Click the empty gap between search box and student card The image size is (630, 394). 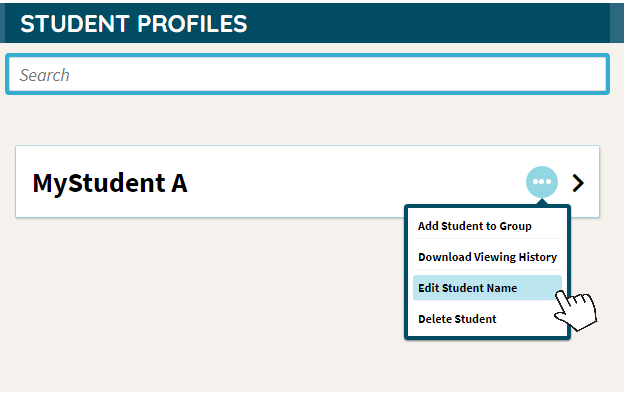(307, 120)
